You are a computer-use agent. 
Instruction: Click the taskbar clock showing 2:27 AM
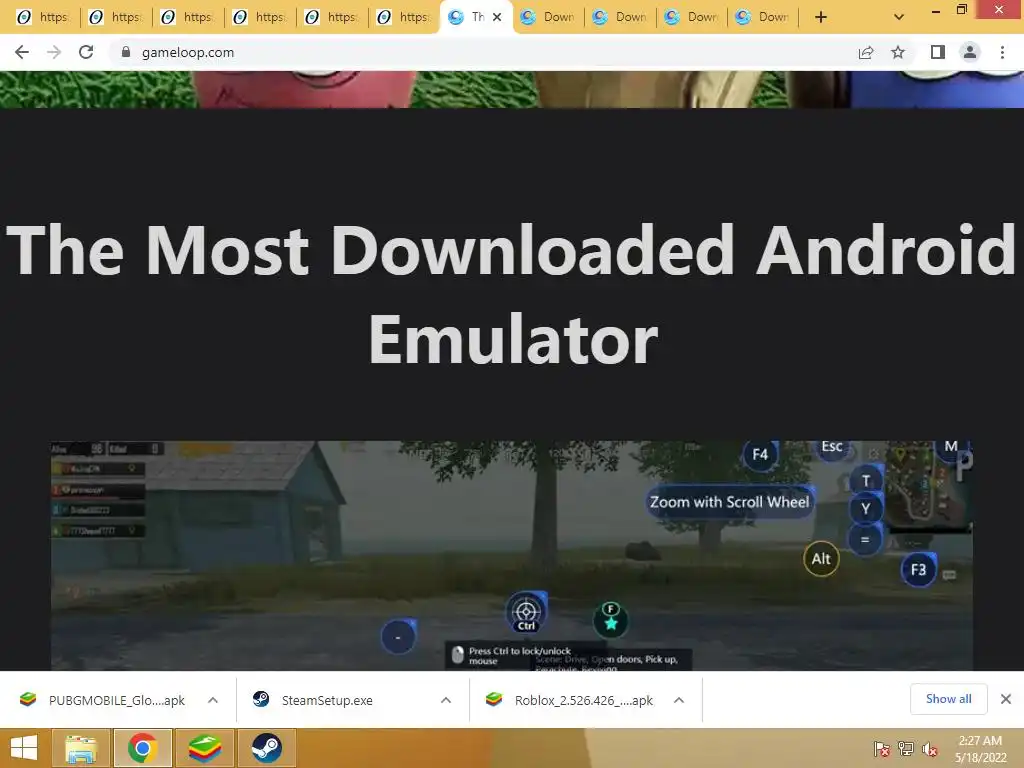[980, 748]
